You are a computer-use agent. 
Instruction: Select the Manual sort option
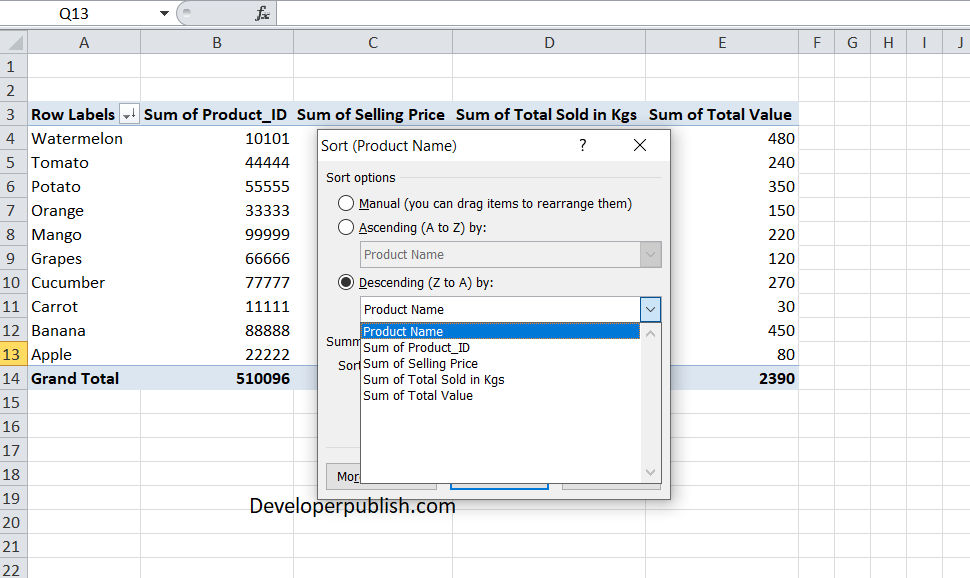pos(345,202)
